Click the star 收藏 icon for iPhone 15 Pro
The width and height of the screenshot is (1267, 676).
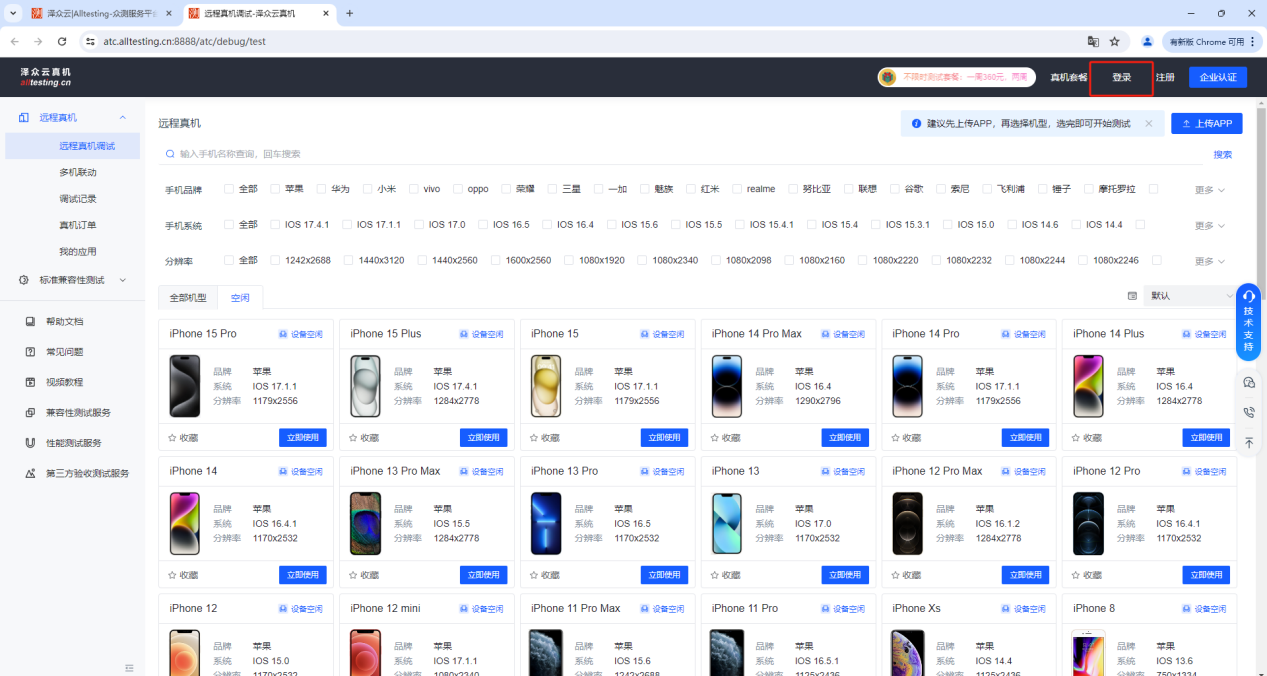[x=173, y=438]
